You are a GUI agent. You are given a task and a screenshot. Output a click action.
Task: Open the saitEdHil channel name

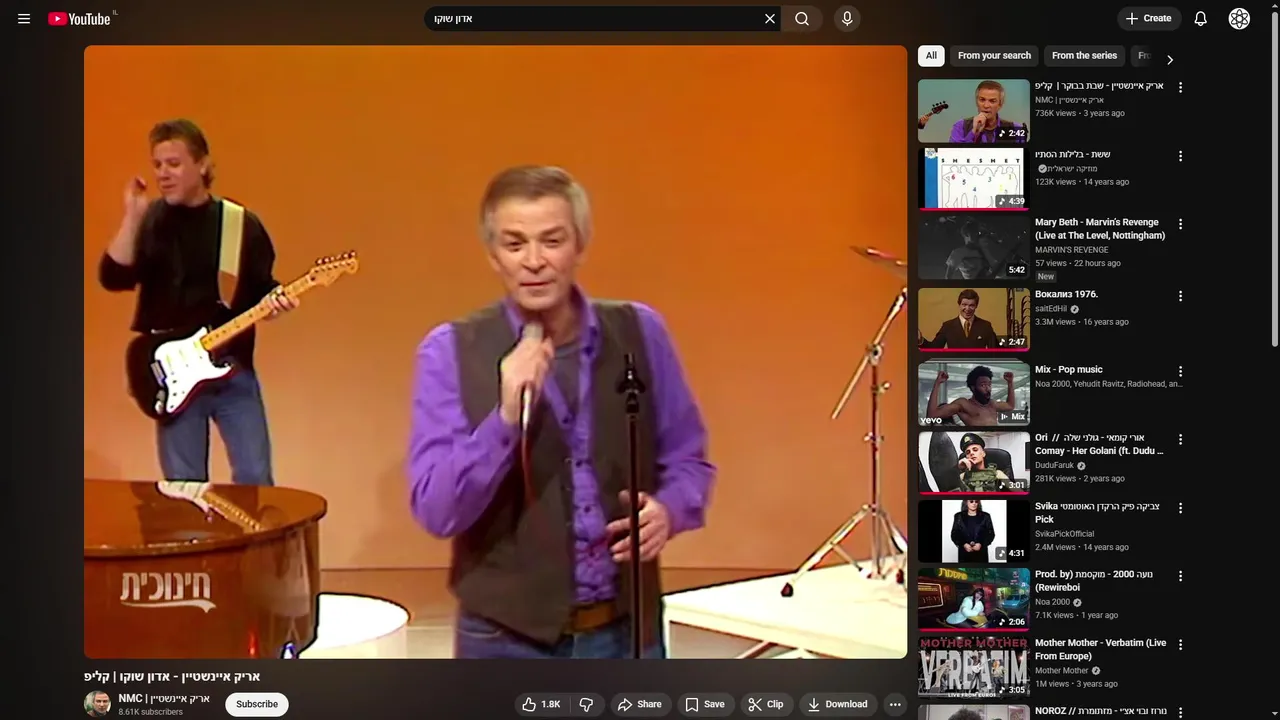click(x=1051, y=309)
